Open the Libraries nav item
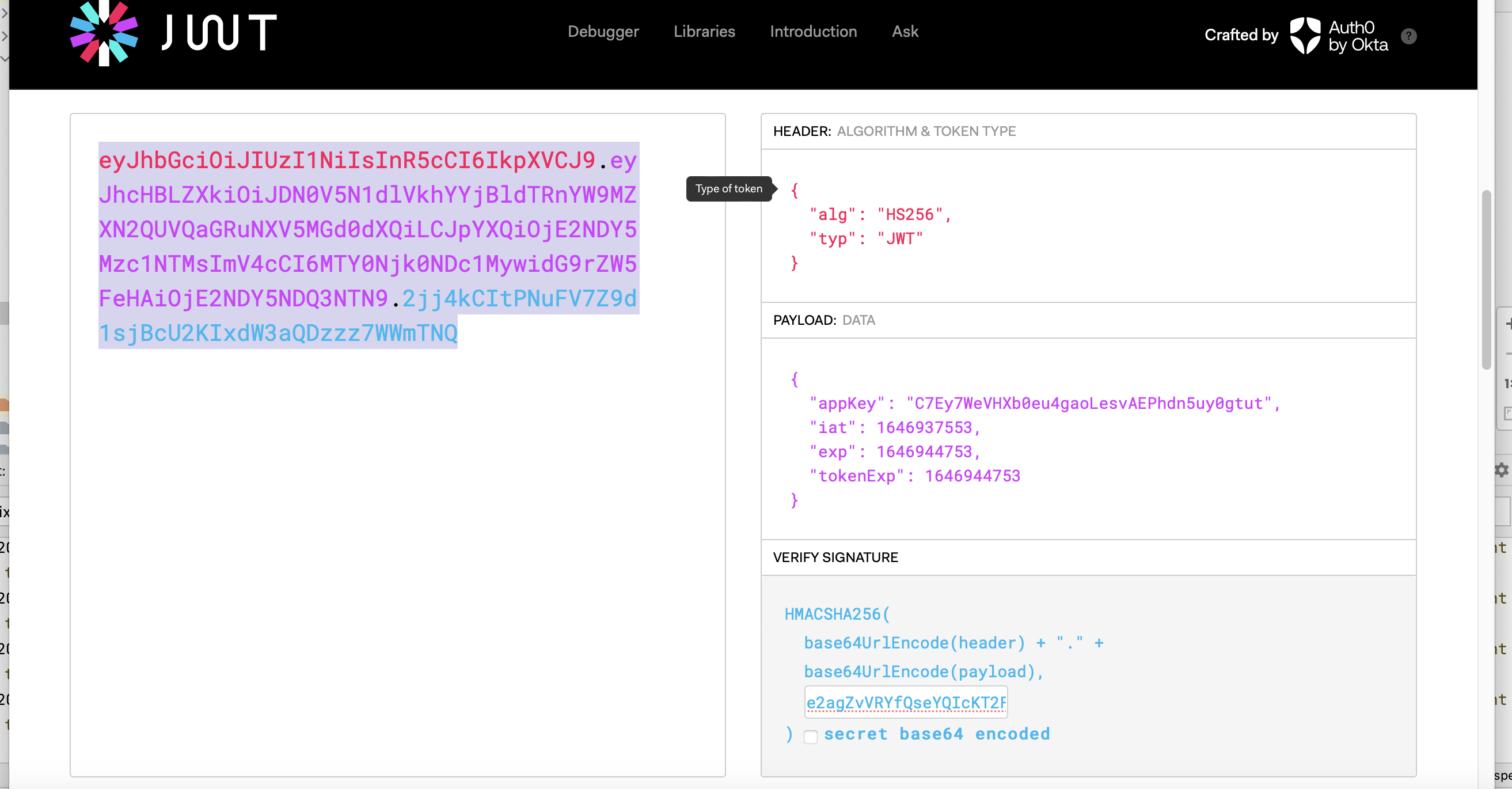This screenshot has height=789, width=1512. pyautogui.click(x=704, y=32)
